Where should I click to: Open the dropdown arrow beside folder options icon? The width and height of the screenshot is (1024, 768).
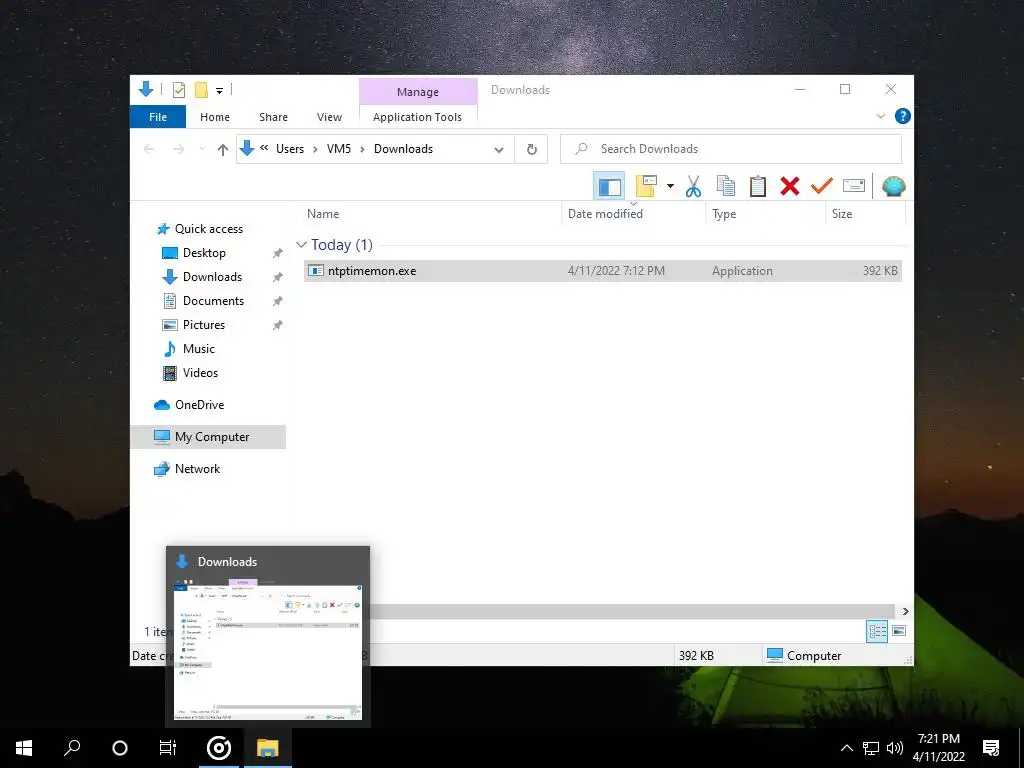click(x=670, y=186)
